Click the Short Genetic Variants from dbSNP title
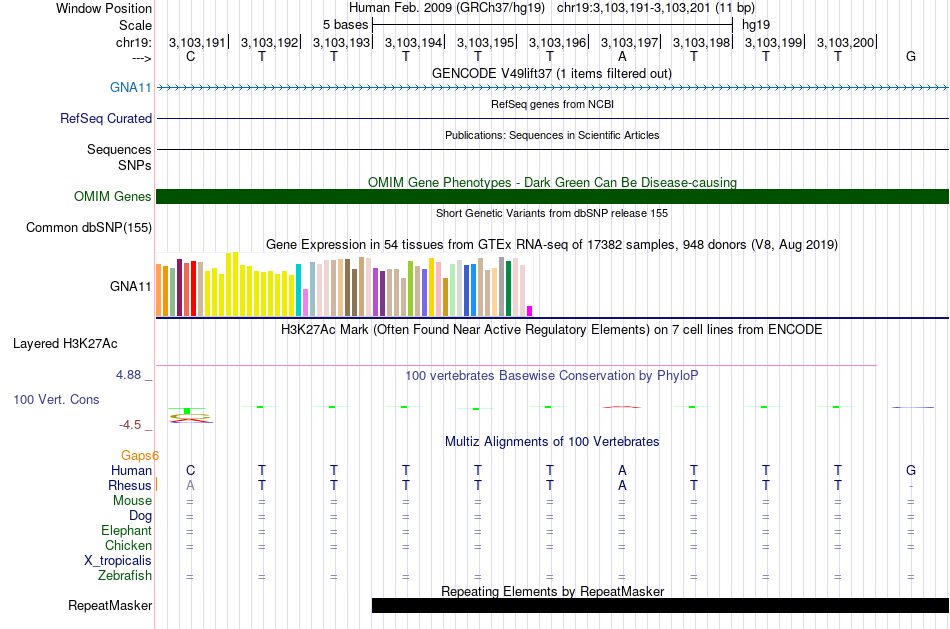Screen dimensions: 950x629 click(x=552, y=213)
